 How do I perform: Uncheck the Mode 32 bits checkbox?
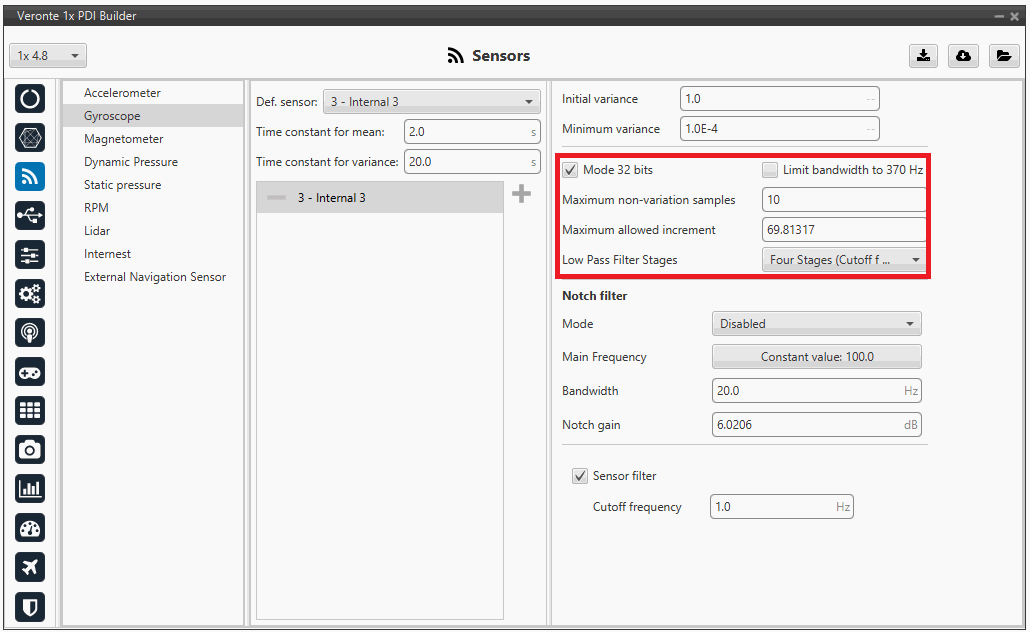coord(571,170)
